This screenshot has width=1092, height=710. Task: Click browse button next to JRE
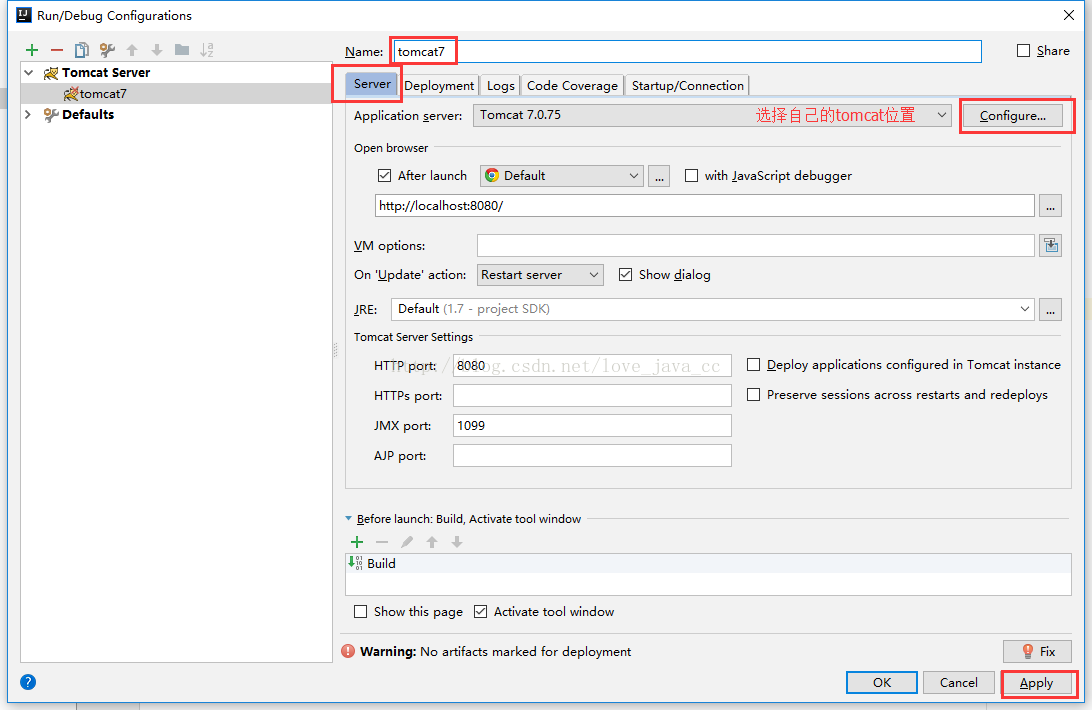click(1050, 309)
